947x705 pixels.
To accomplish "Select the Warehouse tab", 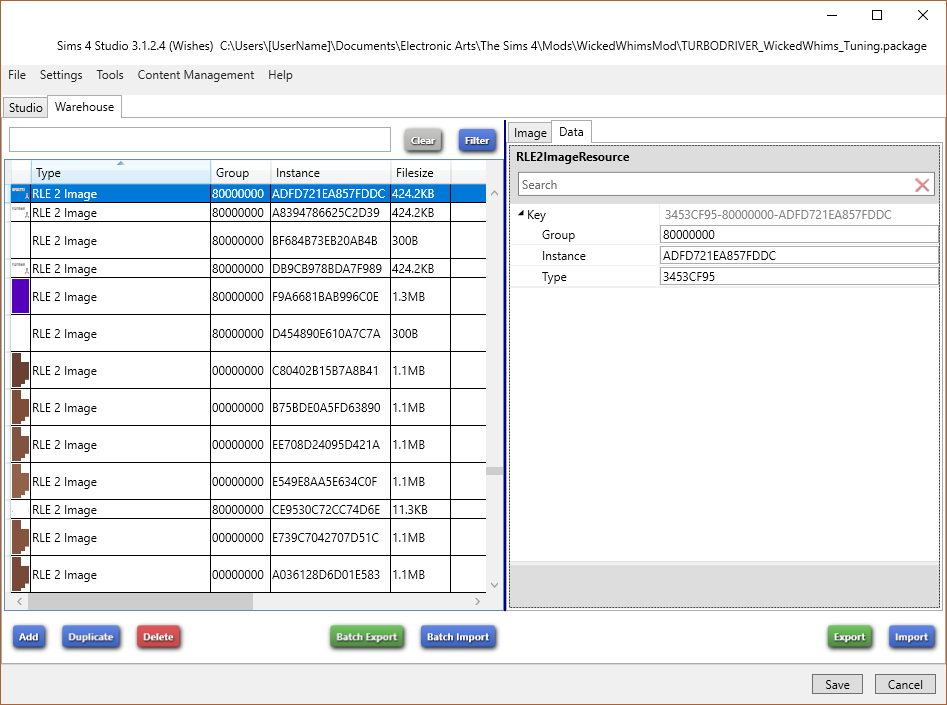I will tap(85, 106).
